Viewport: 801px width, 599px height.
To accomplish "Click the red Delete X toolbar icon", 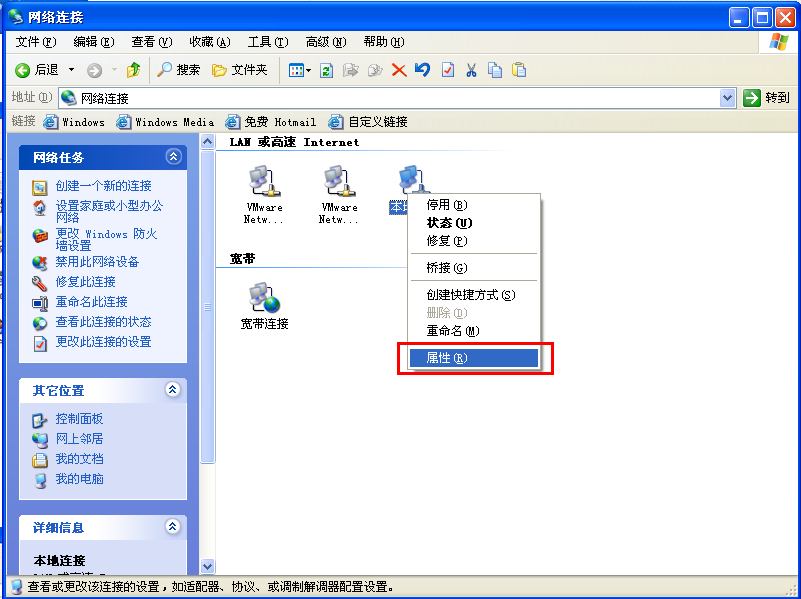I will tap(398, 70).
